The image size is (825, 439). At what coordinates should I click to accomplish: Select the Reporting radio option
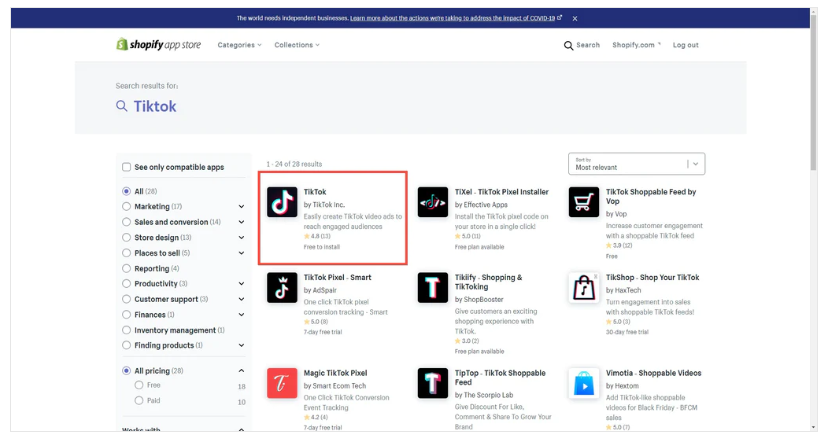pyautogui.click(x=126, y=268)
